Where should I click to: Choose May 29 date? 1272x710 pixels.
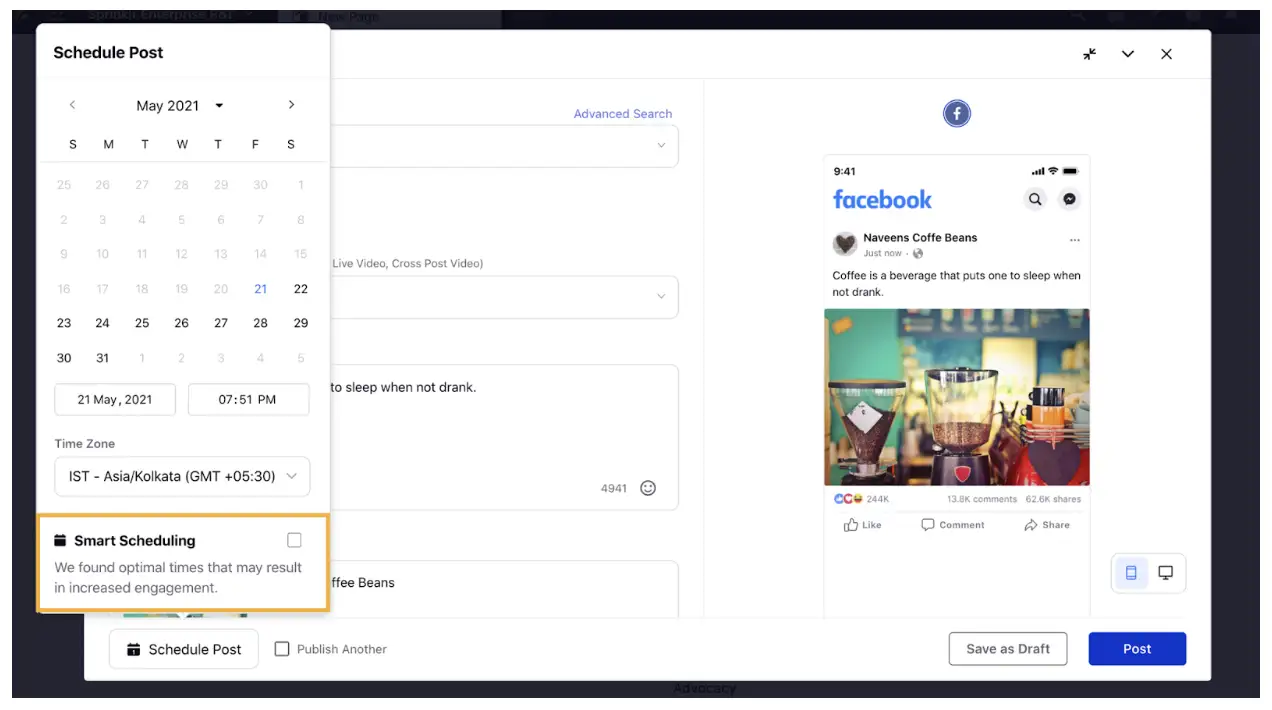(300, 323)
